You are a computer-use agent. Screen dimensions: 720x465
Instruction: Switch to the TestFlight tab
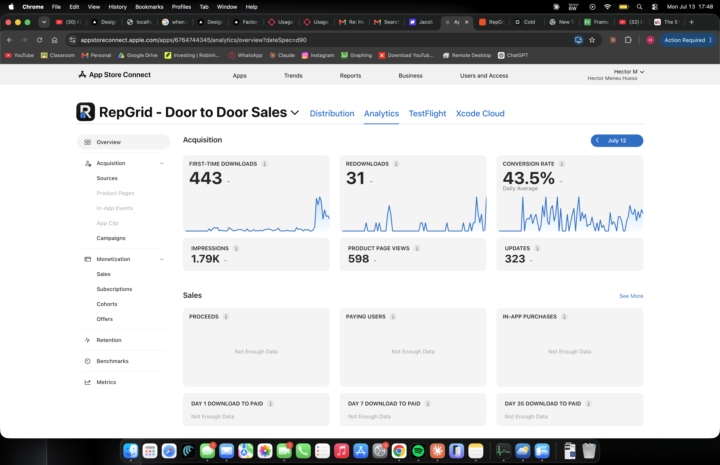[x=427, y=113]
